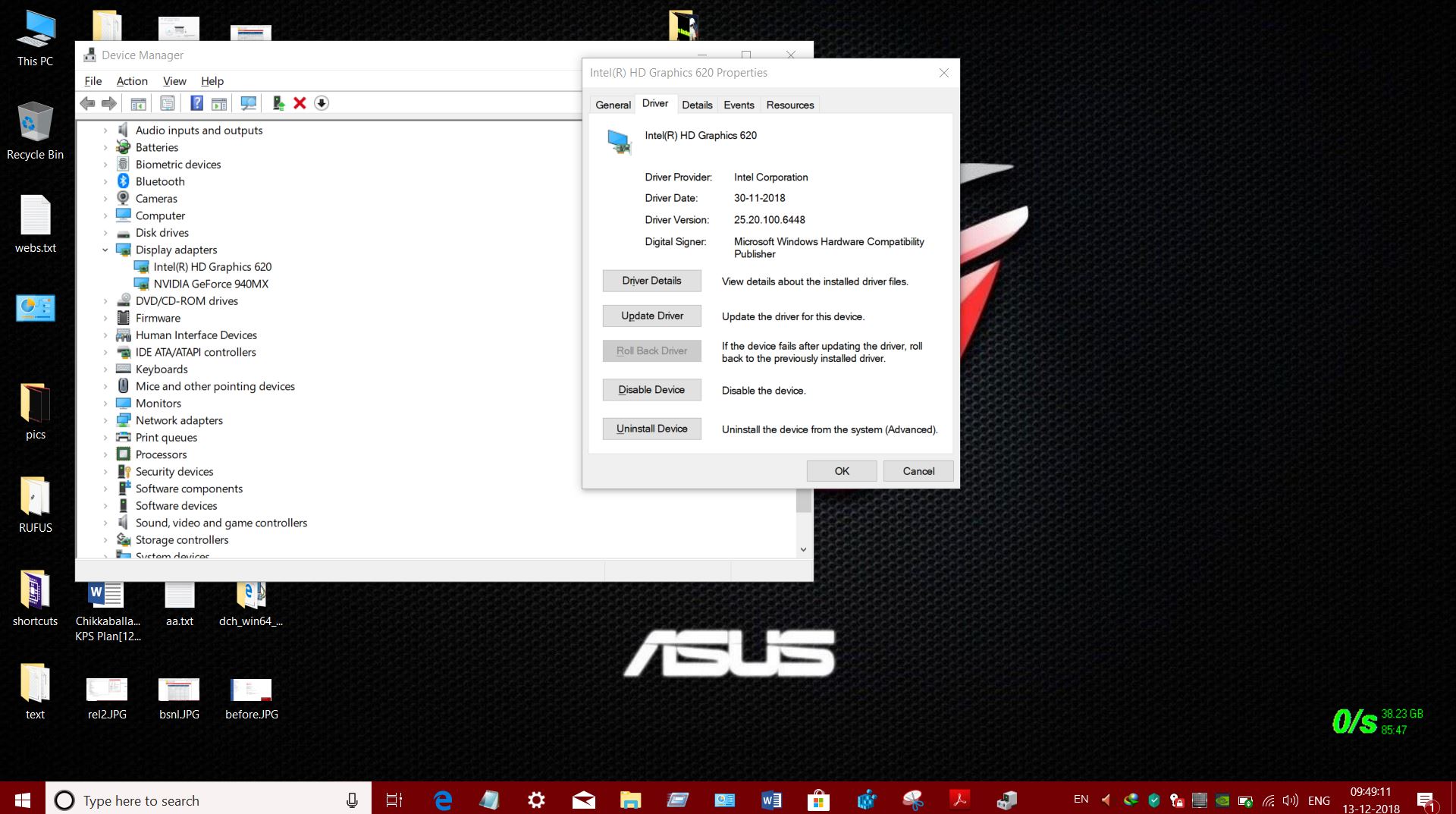The width and height of the screenshot is (1456, 814).
Task: Click the Windows Start button
Action: coord(23,800)
